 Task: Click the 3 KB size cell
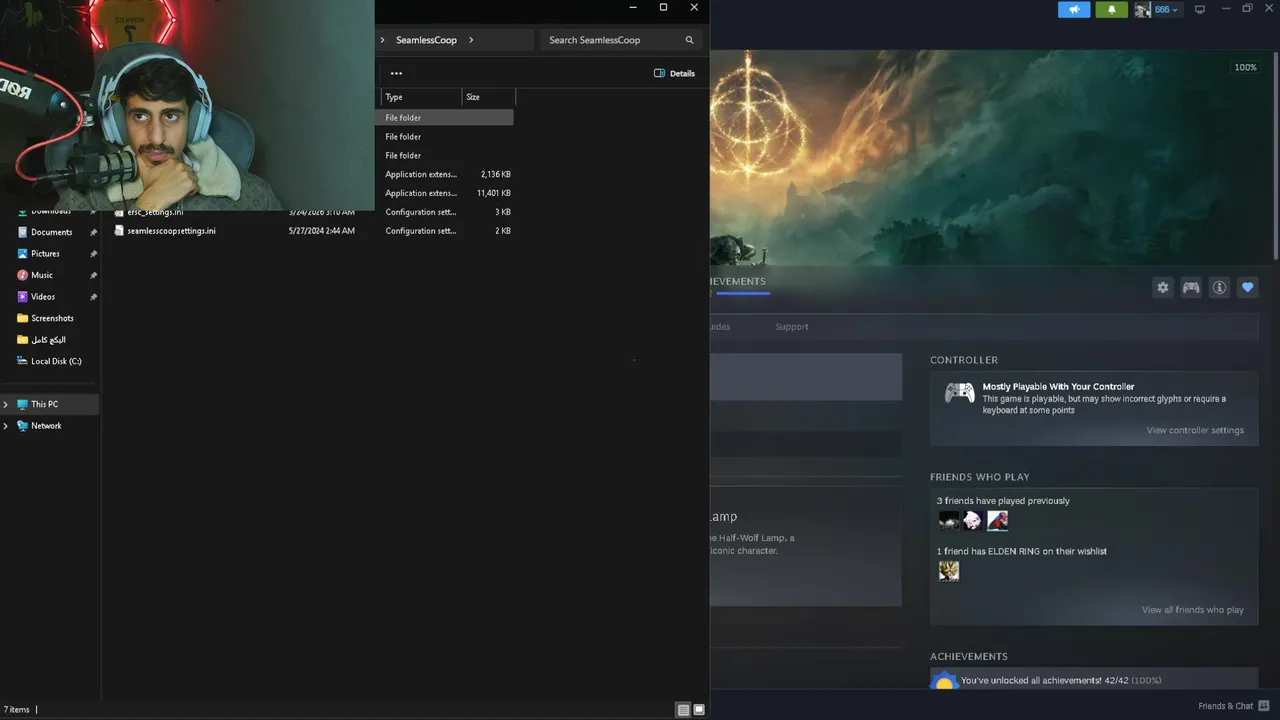(502, 212)
